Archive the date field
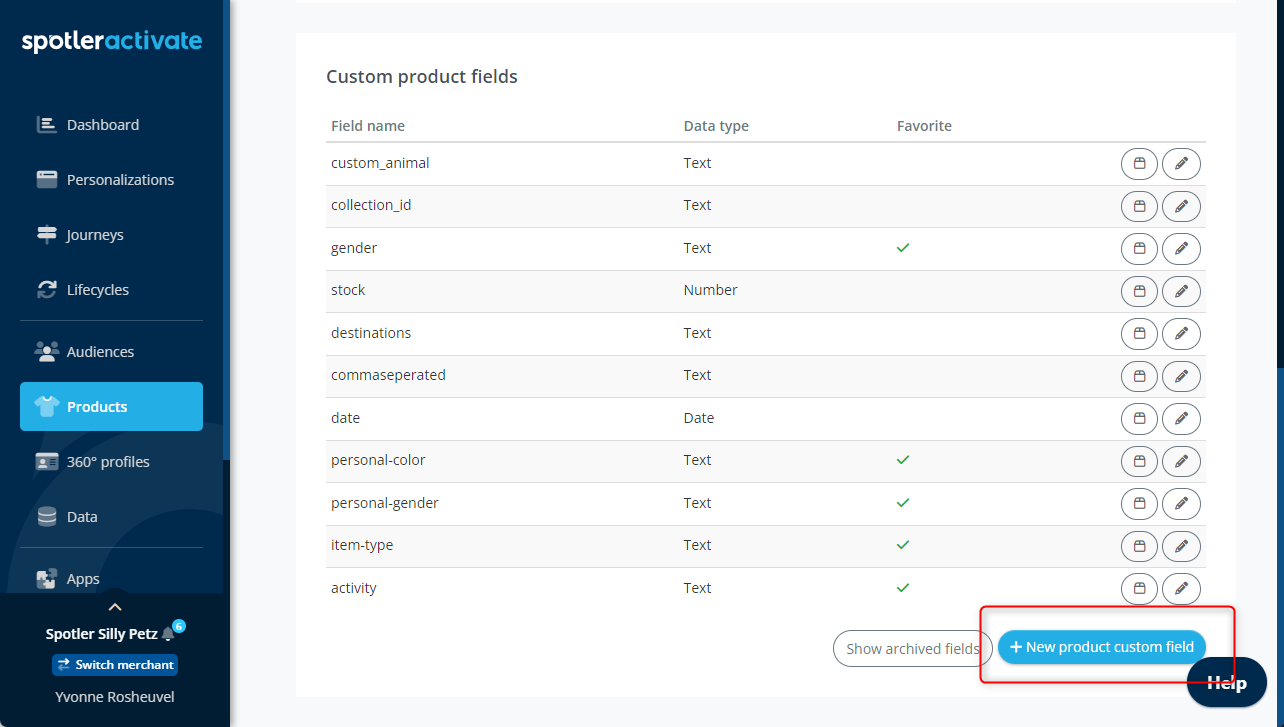The height and width of the screenshot is (727, 1284). click(1139, 419)
